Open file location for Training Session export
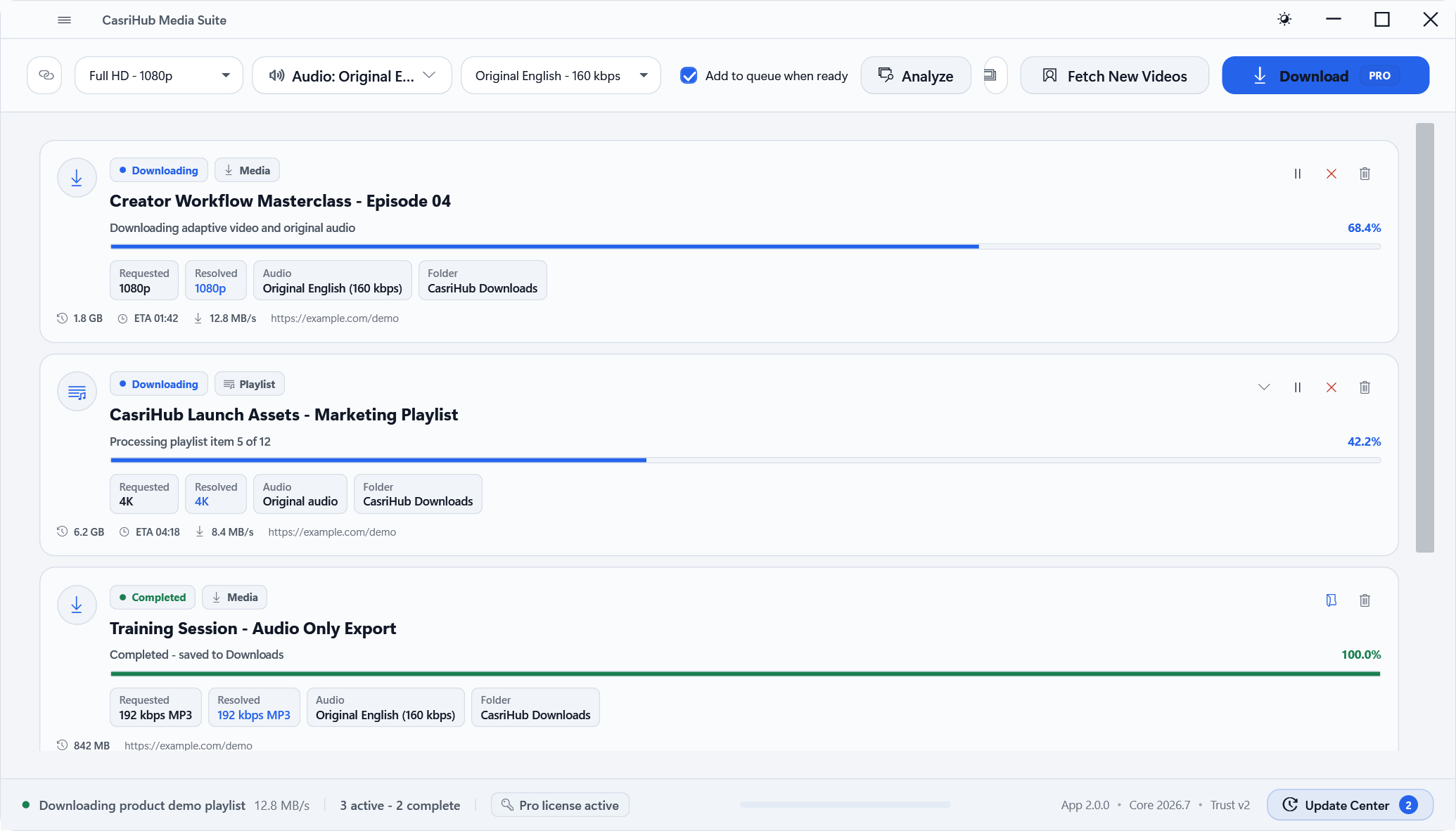This screenshot has width=1456, height=831. tap(1332, 600)
